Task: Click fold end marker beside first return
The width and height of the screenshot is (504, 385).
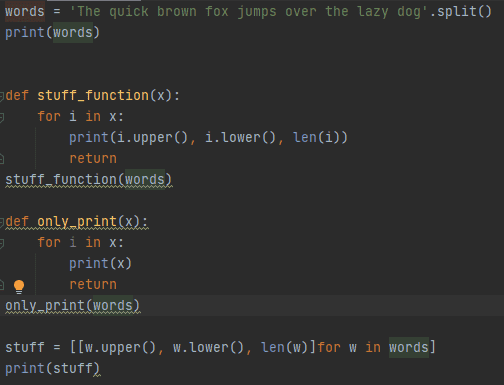Action: [1, 159]
